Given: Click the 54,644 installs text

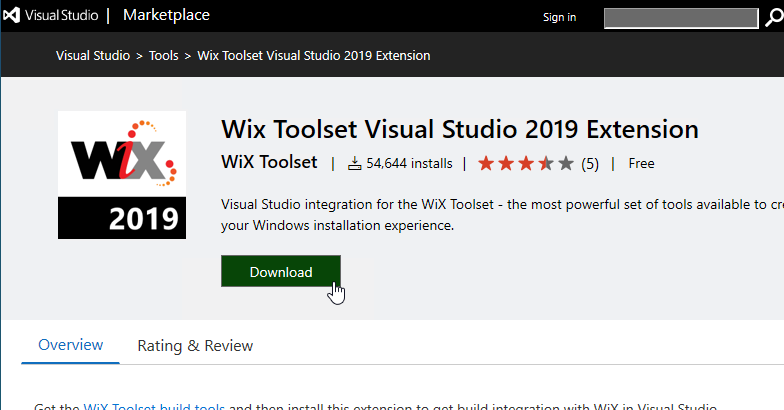Looking at the screenshot, I should 410,164.
